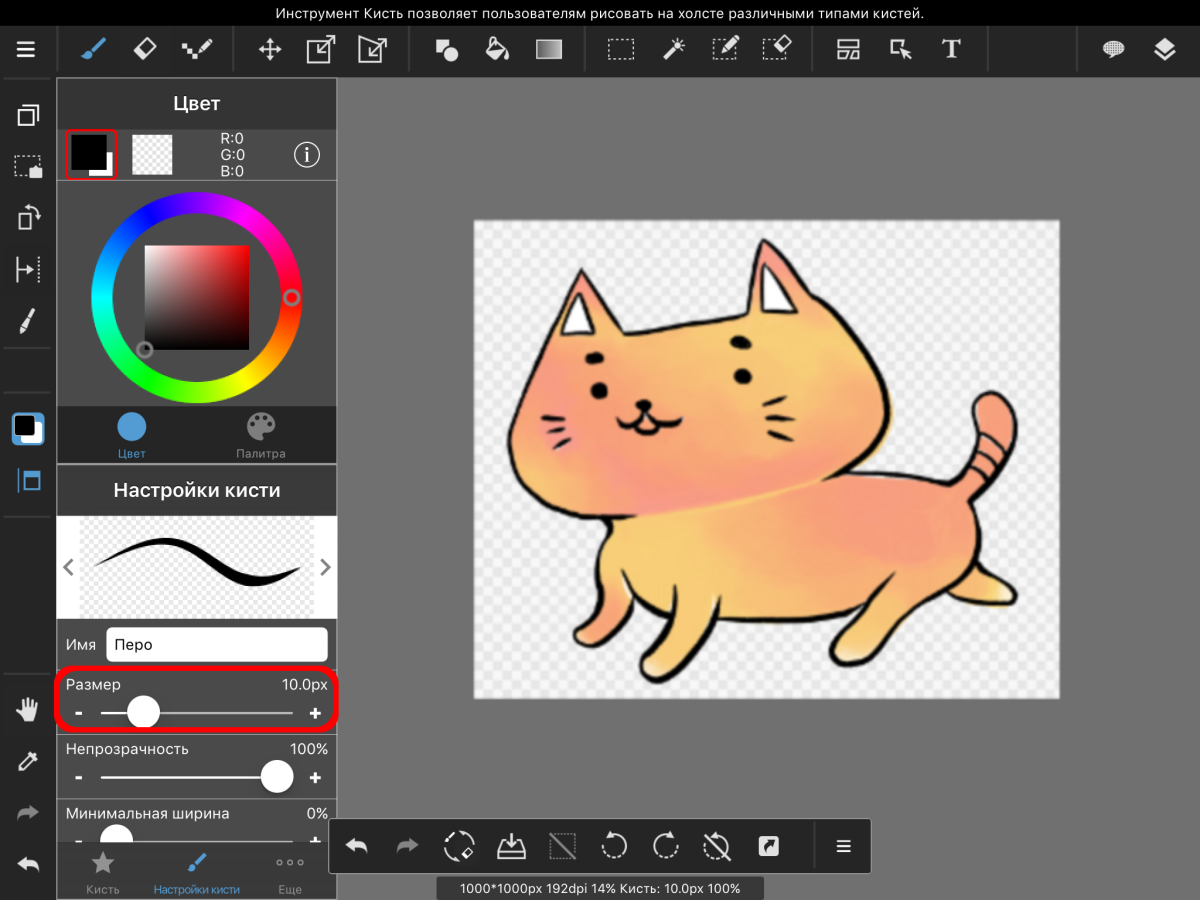Show previous brush preview with left chevron
1200x900 pixels.
[x=68, y=568]
